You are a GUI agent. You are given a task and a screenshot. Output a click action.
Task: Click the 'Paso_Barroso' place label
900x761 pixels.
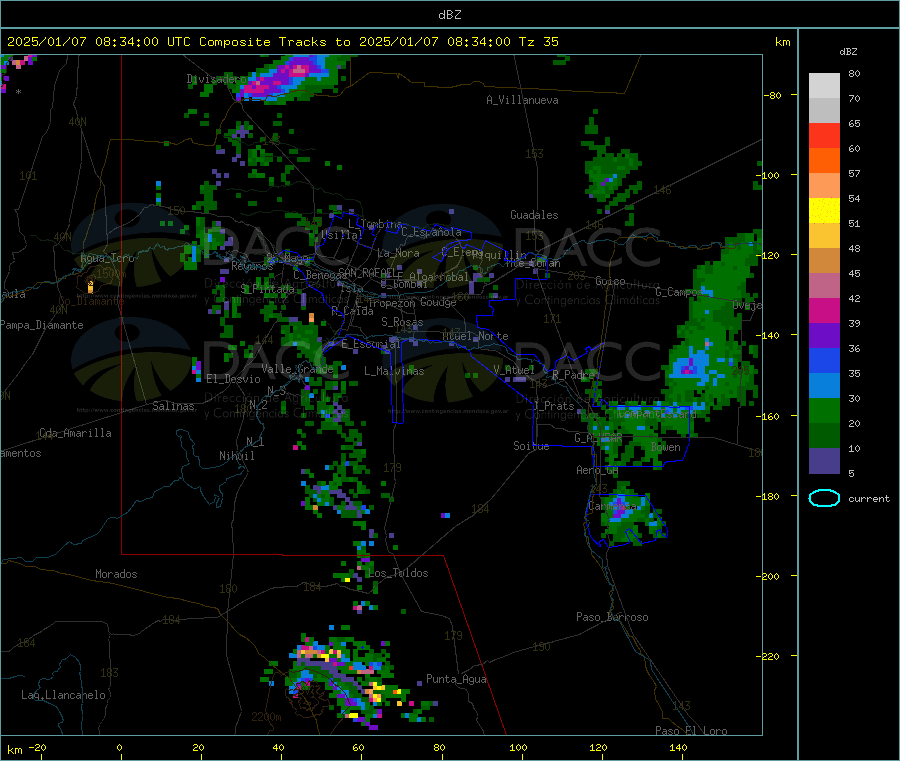click(x=612, y=617)
